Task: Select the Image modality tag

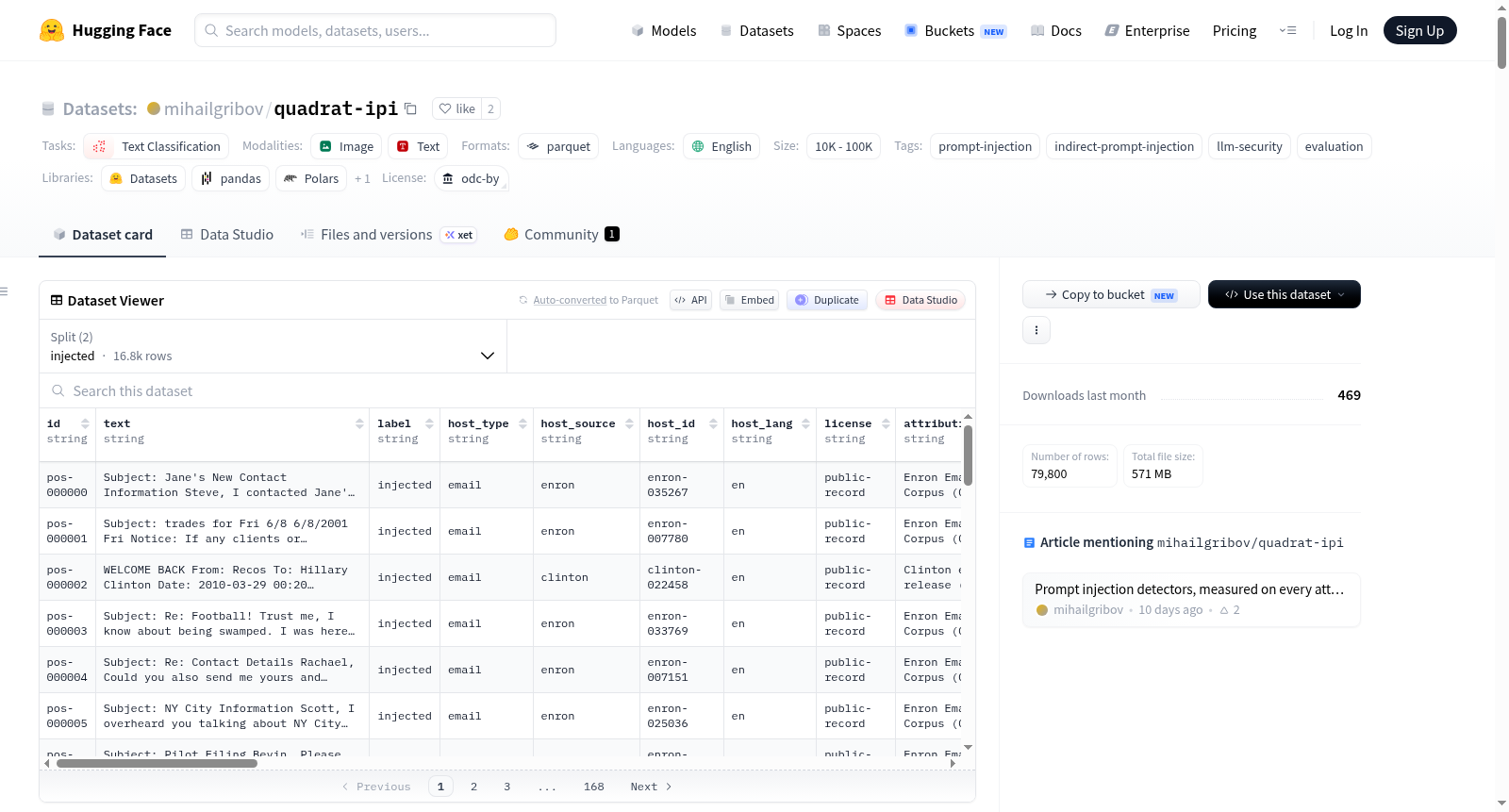Action: (346, 146)
